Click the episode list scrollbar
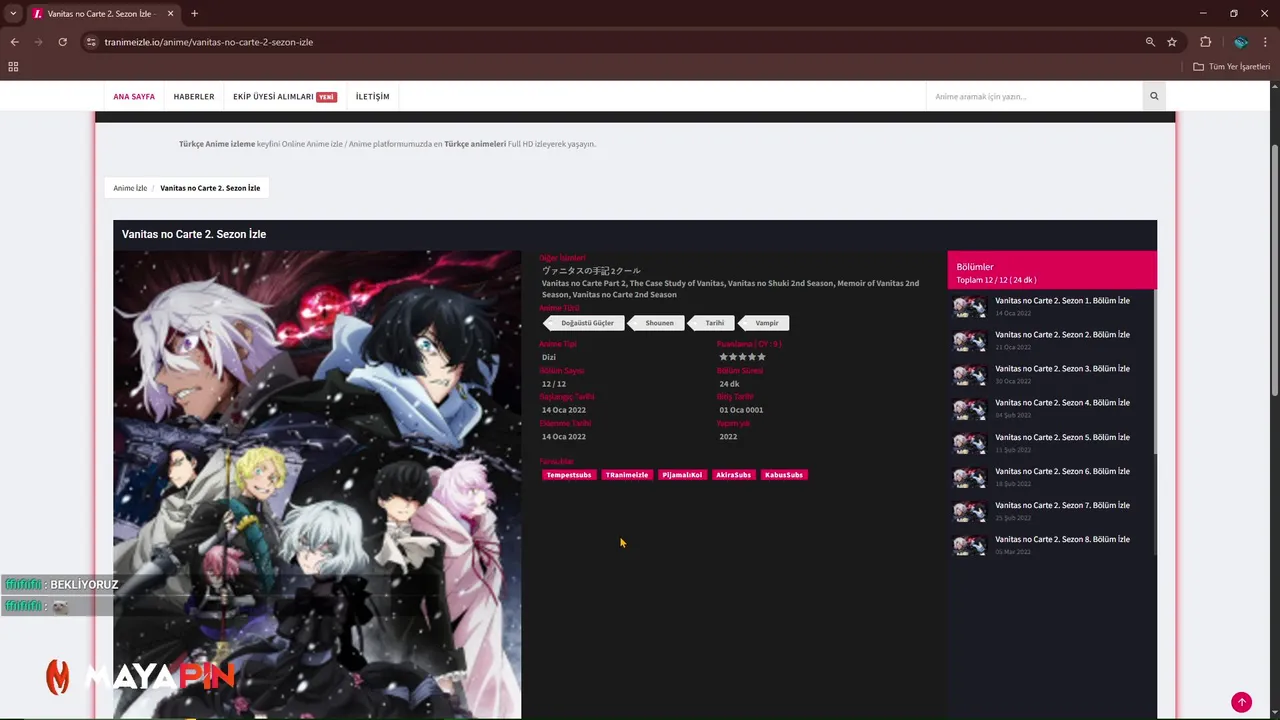The height and width of the screenshot is (720, 1280). pyautogui.click(x=1155, y=372)
